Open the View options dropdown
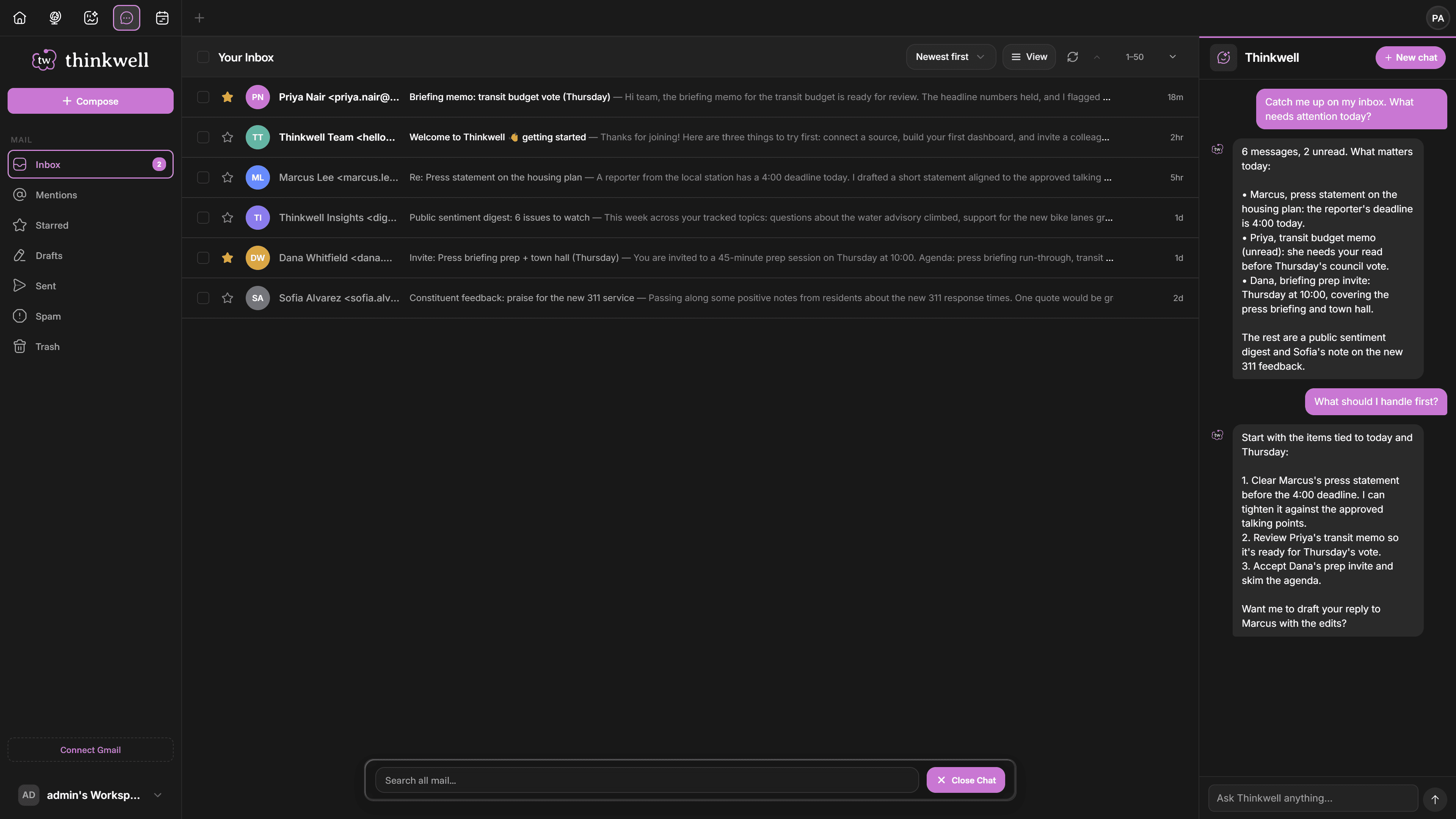Viewport: 1456px width, 819px height. (x=1029, y=57)
